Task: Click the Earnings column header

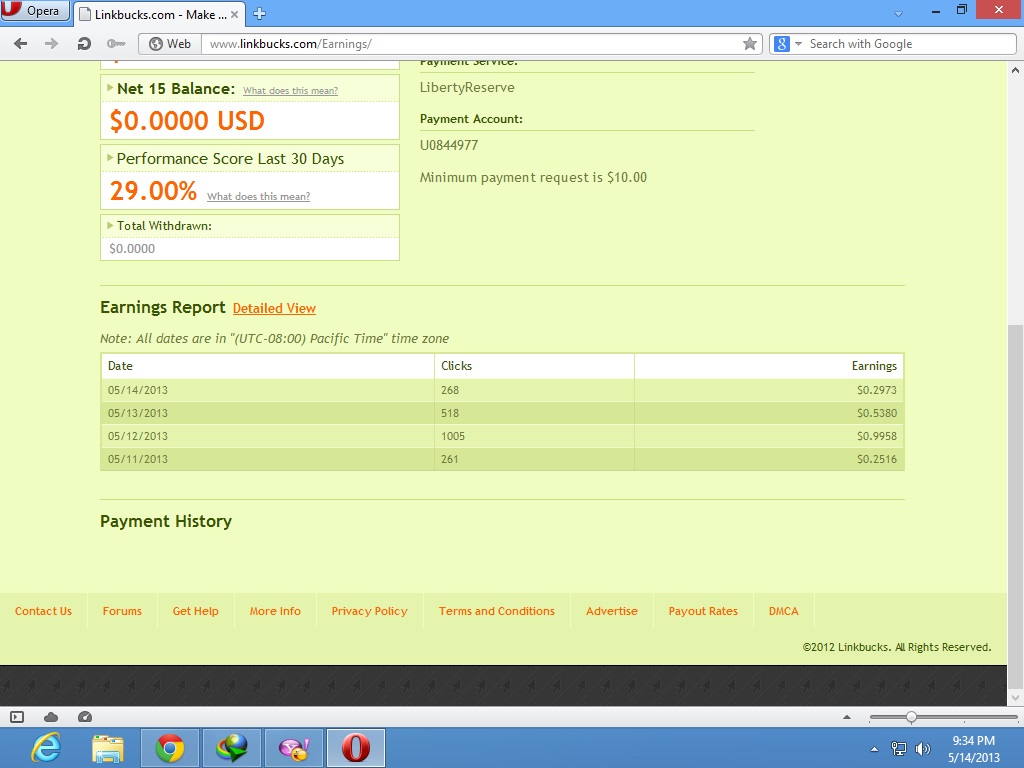Action: click(769, 366)
